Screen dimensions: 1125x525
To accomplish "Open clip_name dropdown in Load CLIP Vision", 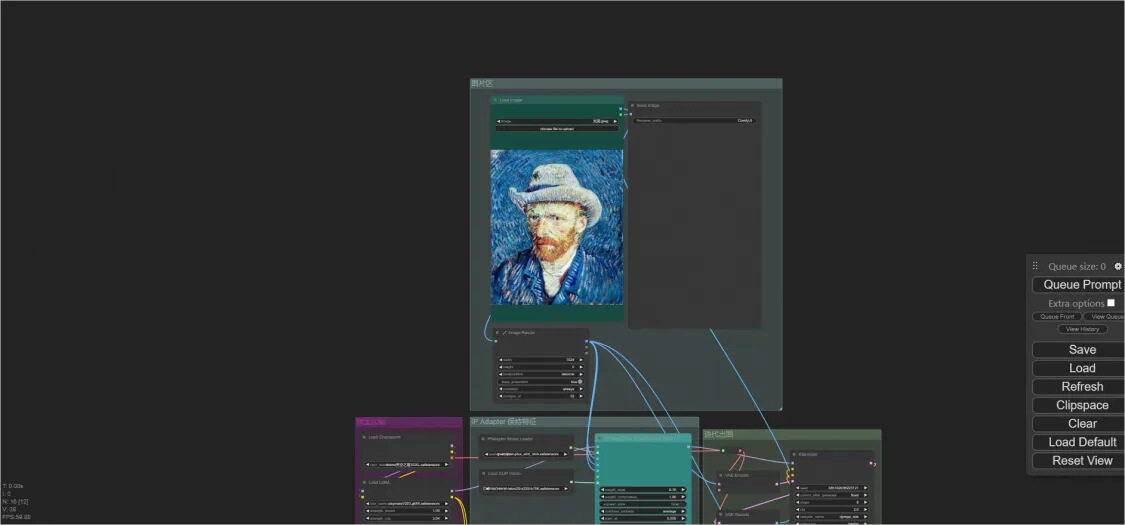I will click(x=526, y=488).
